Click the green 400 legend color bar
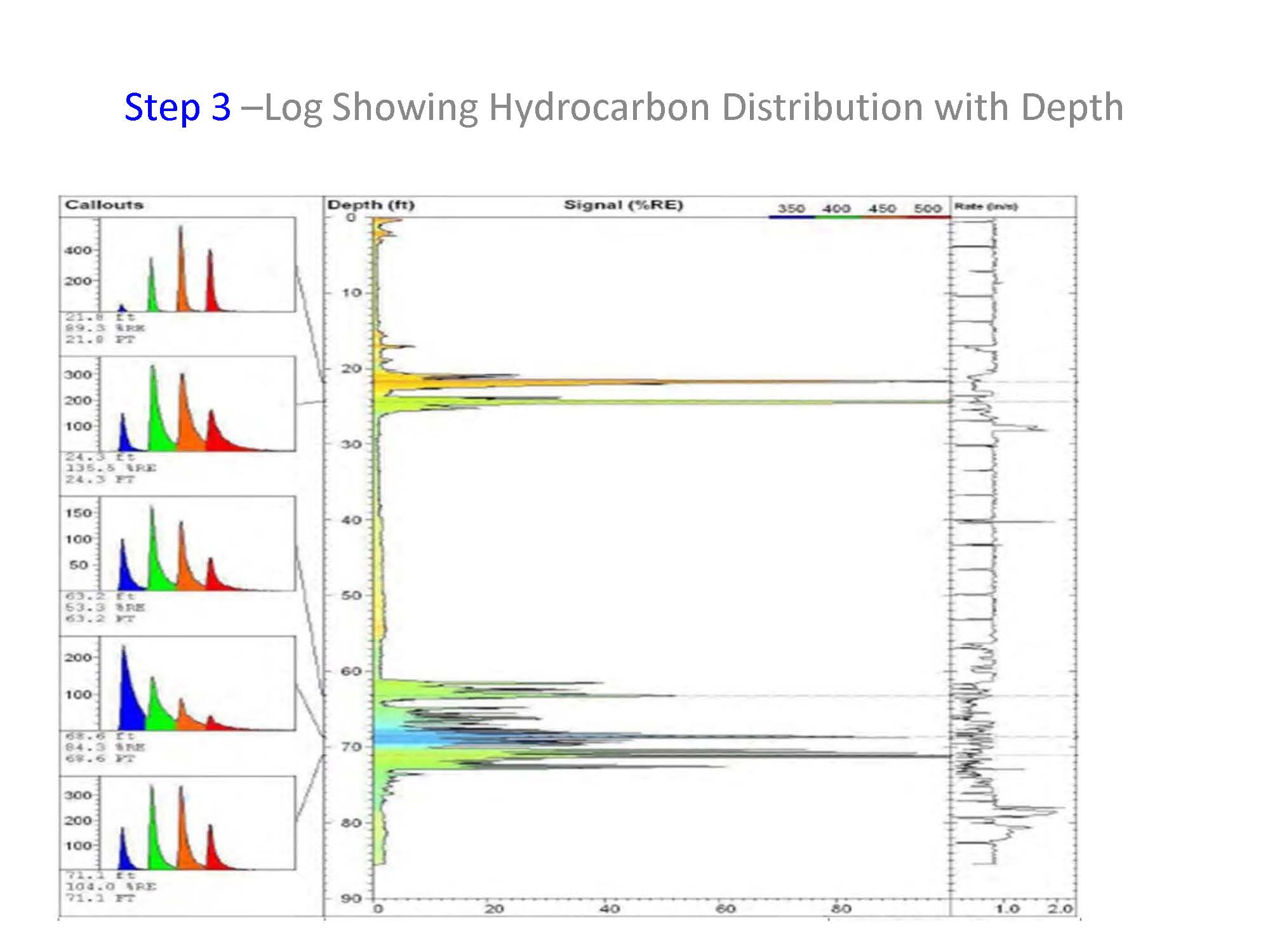1270x952 pixels. point(837,217)
